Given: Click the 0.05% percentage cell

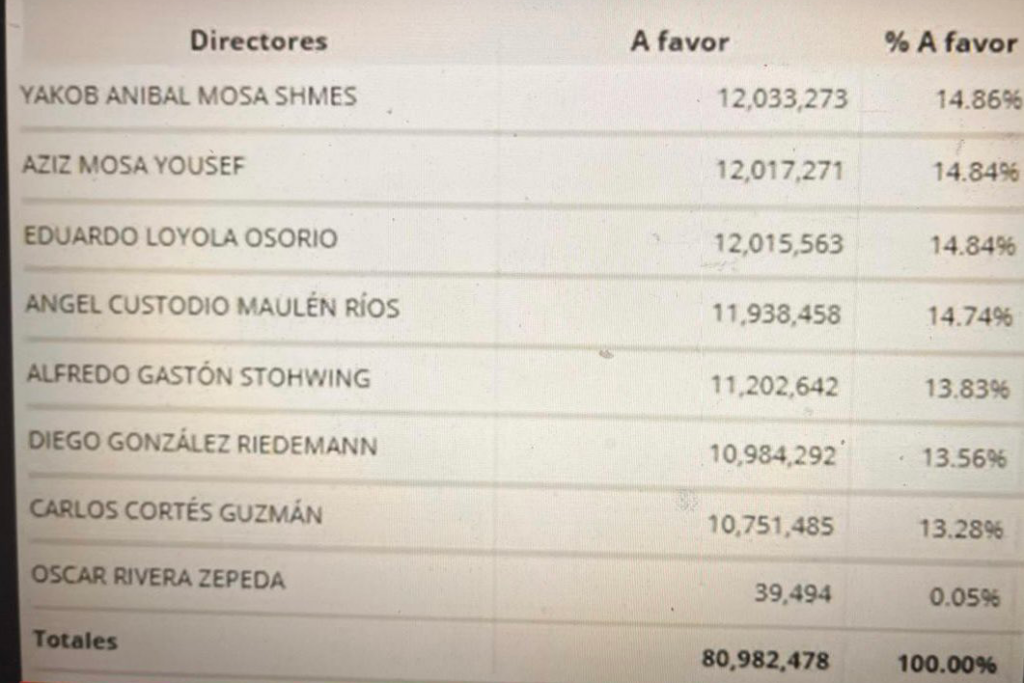Looking at the screenshot, I should click(x=964, y=597).
